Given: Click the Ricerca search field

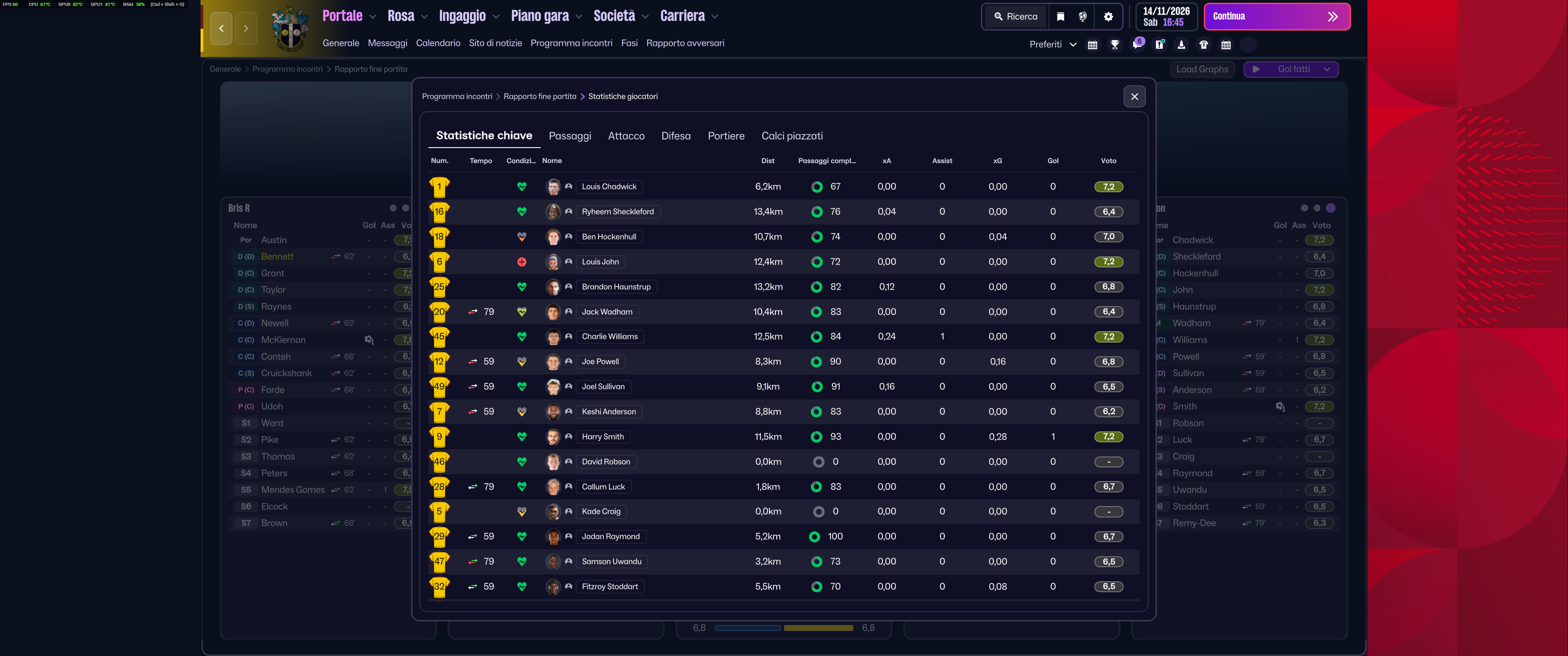Looking at the screenshot, I should (1015, 16).
